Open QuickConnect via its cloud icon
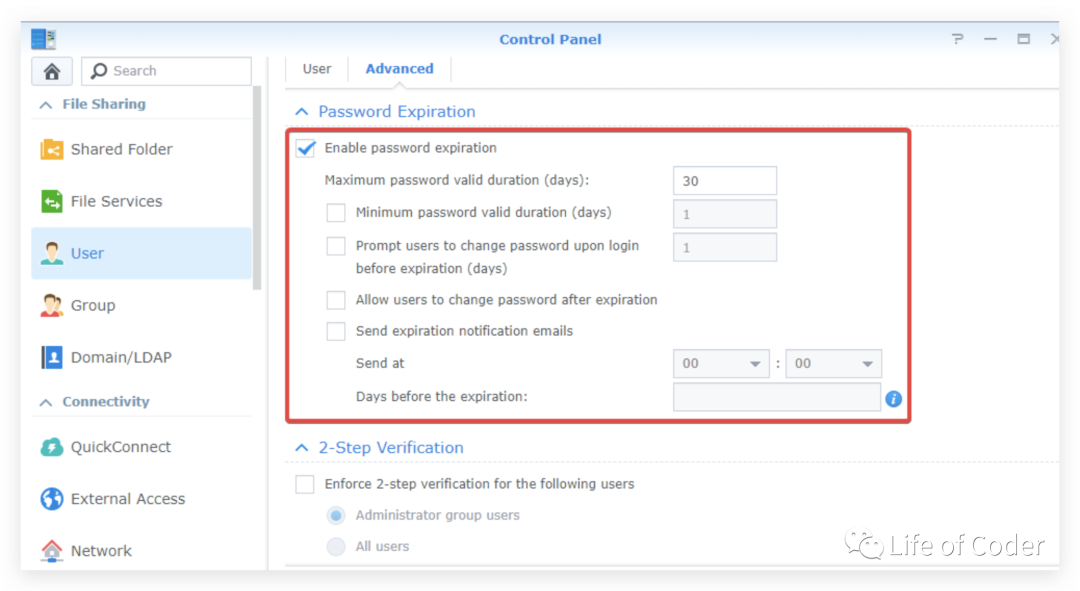Screen dimensions: 1080x591 point(52,447)
